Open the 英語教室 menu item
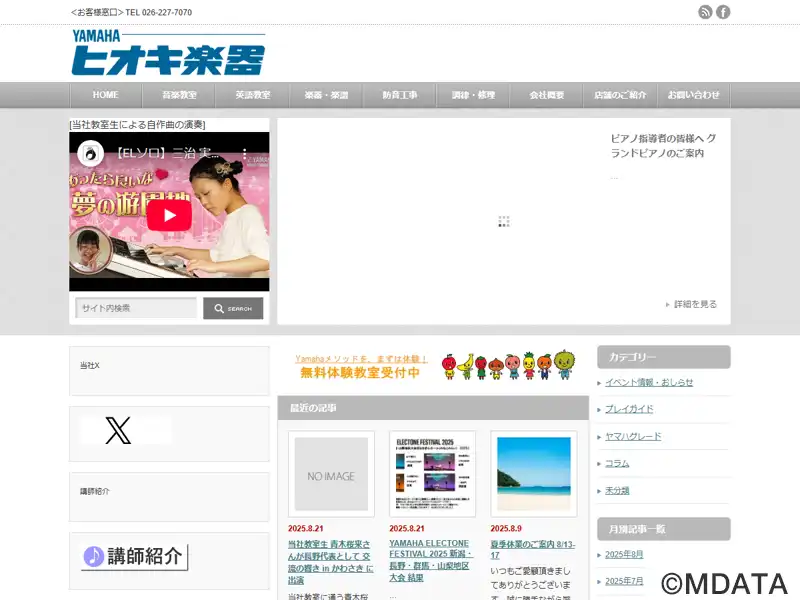Screen dimensions: 800x600 click(253, 95)
